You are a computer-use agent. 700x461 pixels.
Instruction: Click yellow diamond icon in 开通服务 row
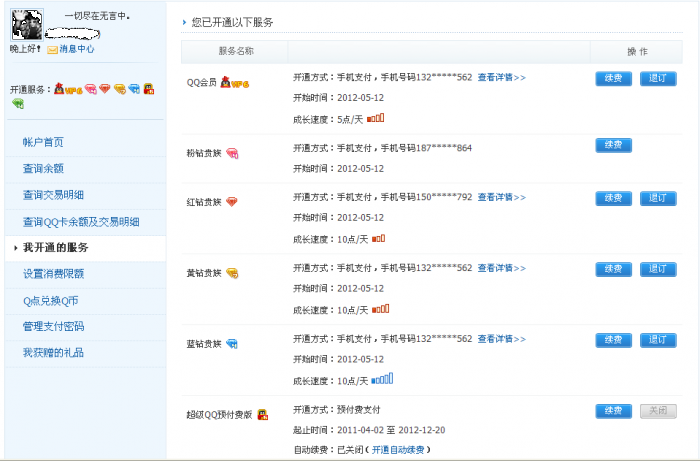(x=120, y=89)
